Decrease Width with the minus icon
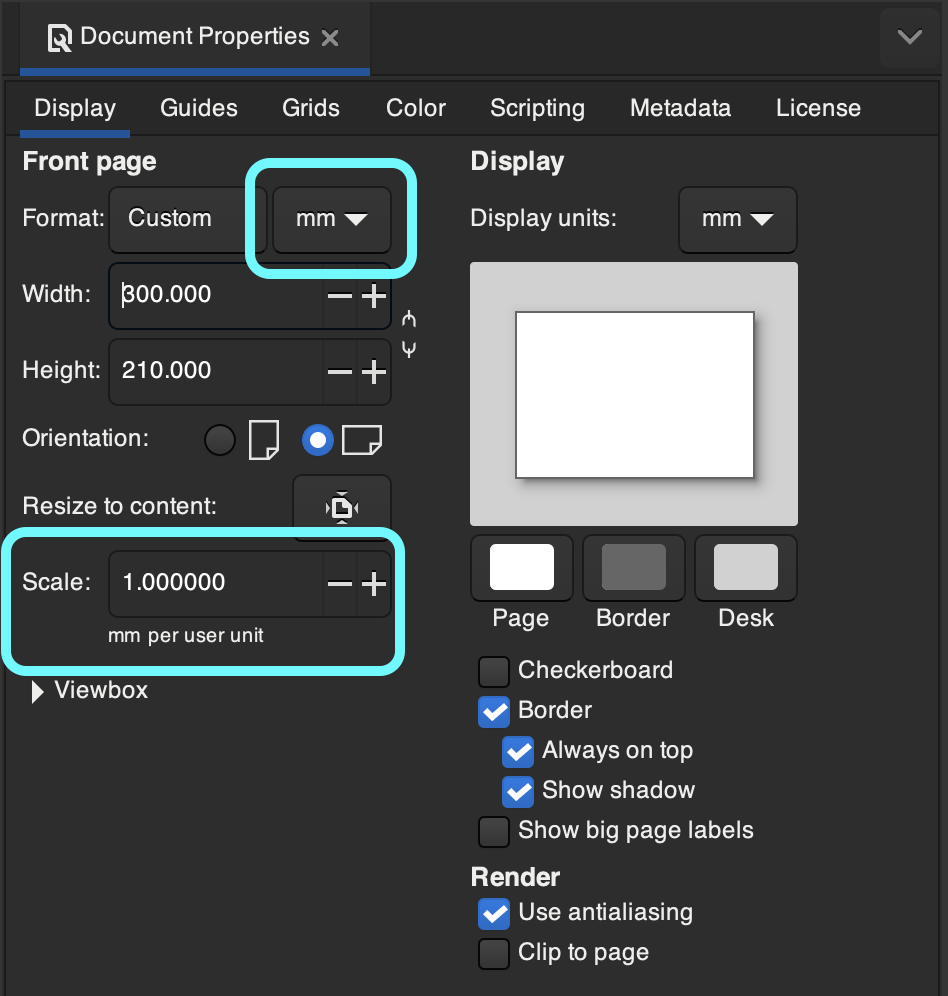 point(340,296)
